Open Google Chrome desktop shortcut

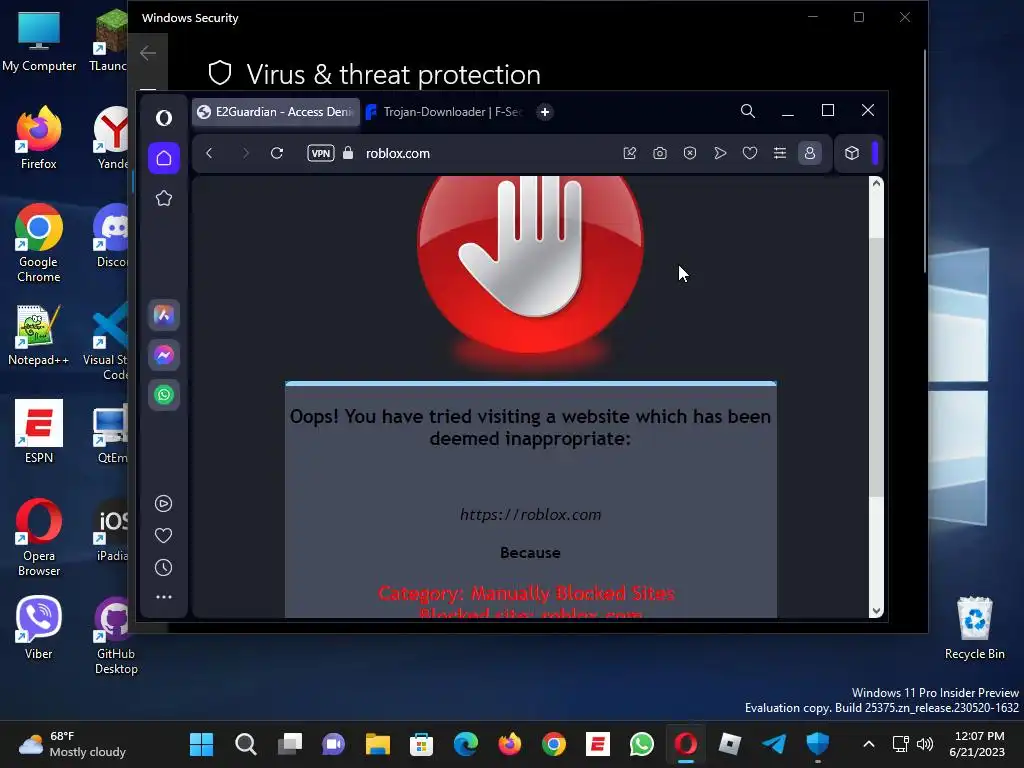tap(39, 243)
